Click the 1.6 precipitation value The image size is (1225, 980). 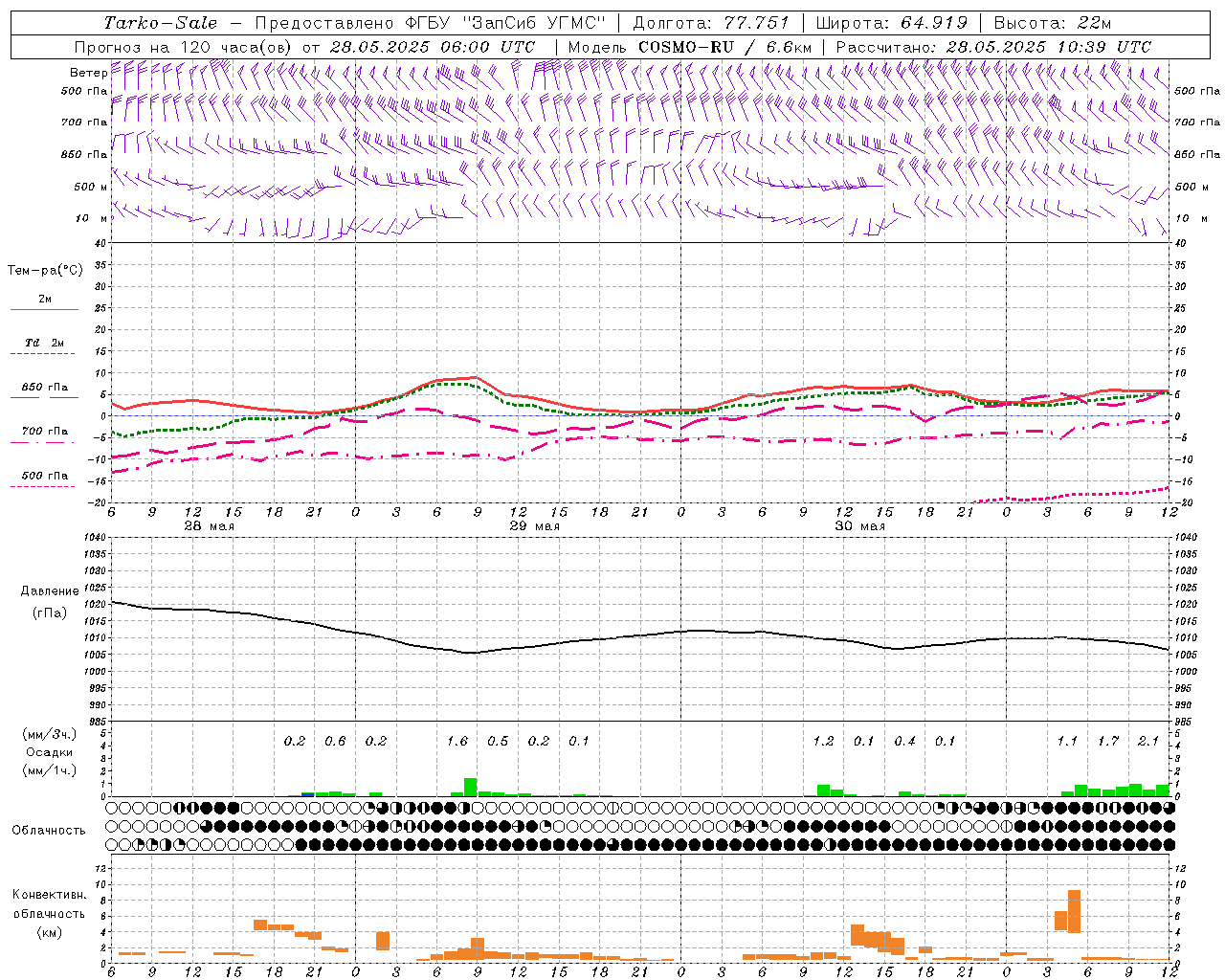457,742
